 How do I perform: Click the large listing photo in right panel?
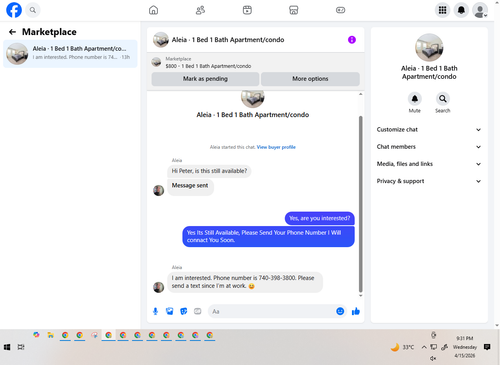click(x=429, y=48)
